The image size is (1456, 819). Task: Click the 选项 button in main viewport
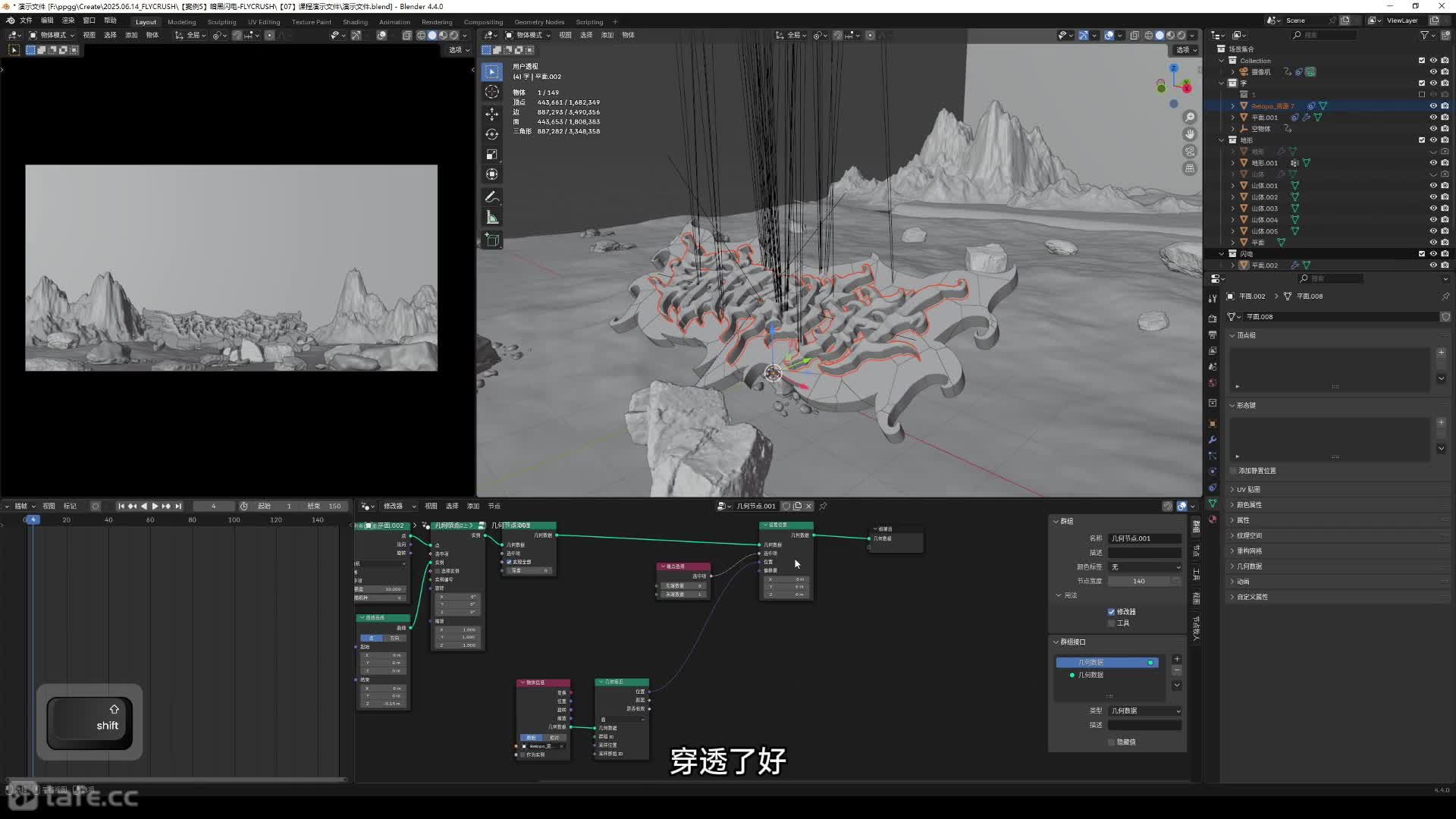1186,50
